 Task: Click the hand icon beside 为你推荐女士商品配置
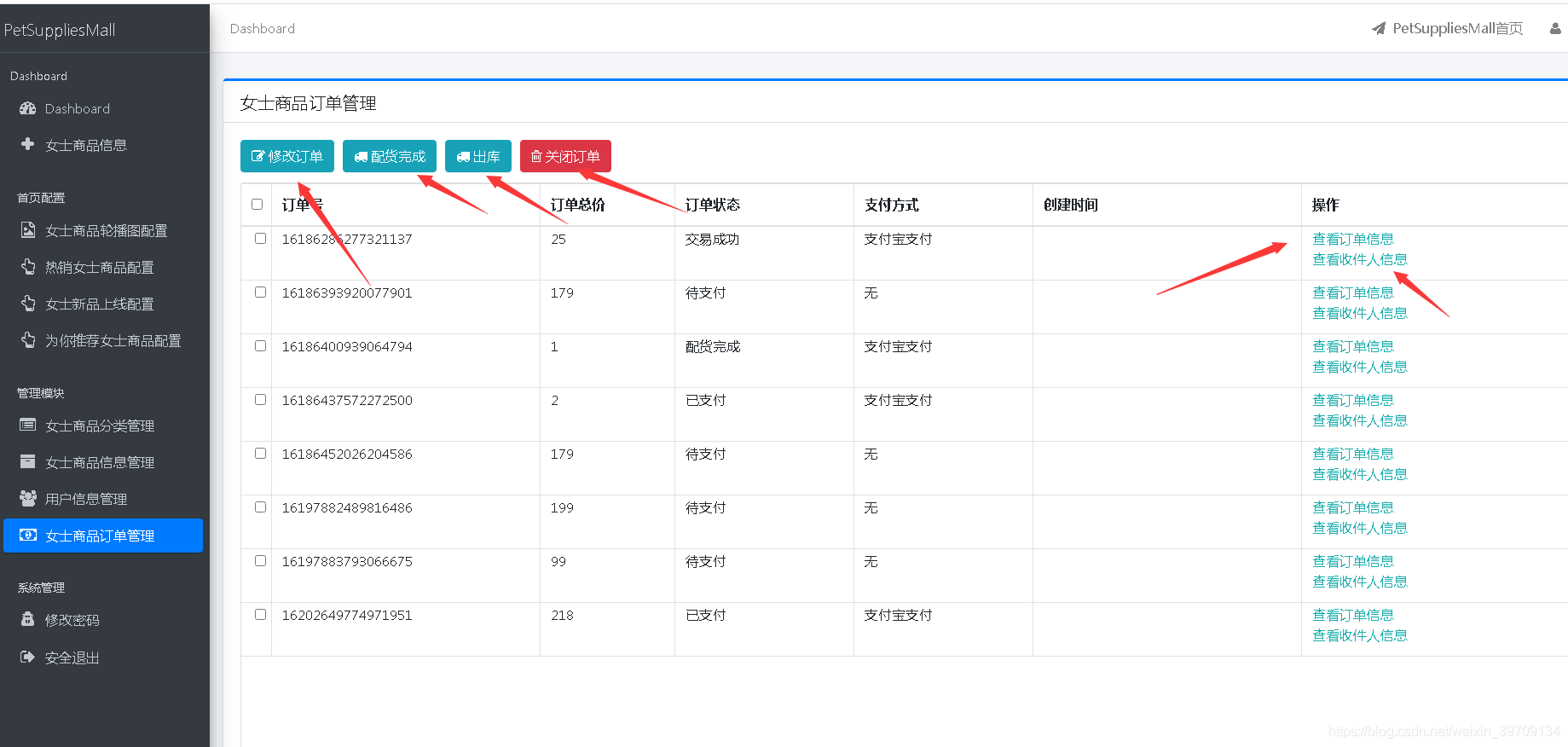tap(28, 340)
